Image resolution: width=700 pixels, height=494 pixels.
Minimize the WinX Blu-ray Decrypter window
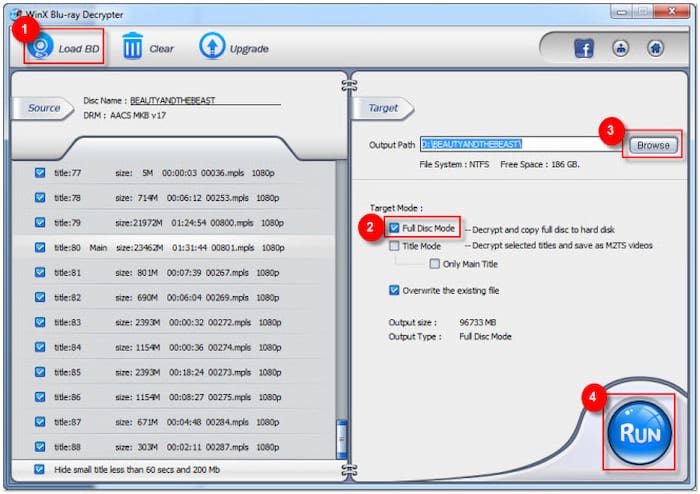[x=621, y=12]
